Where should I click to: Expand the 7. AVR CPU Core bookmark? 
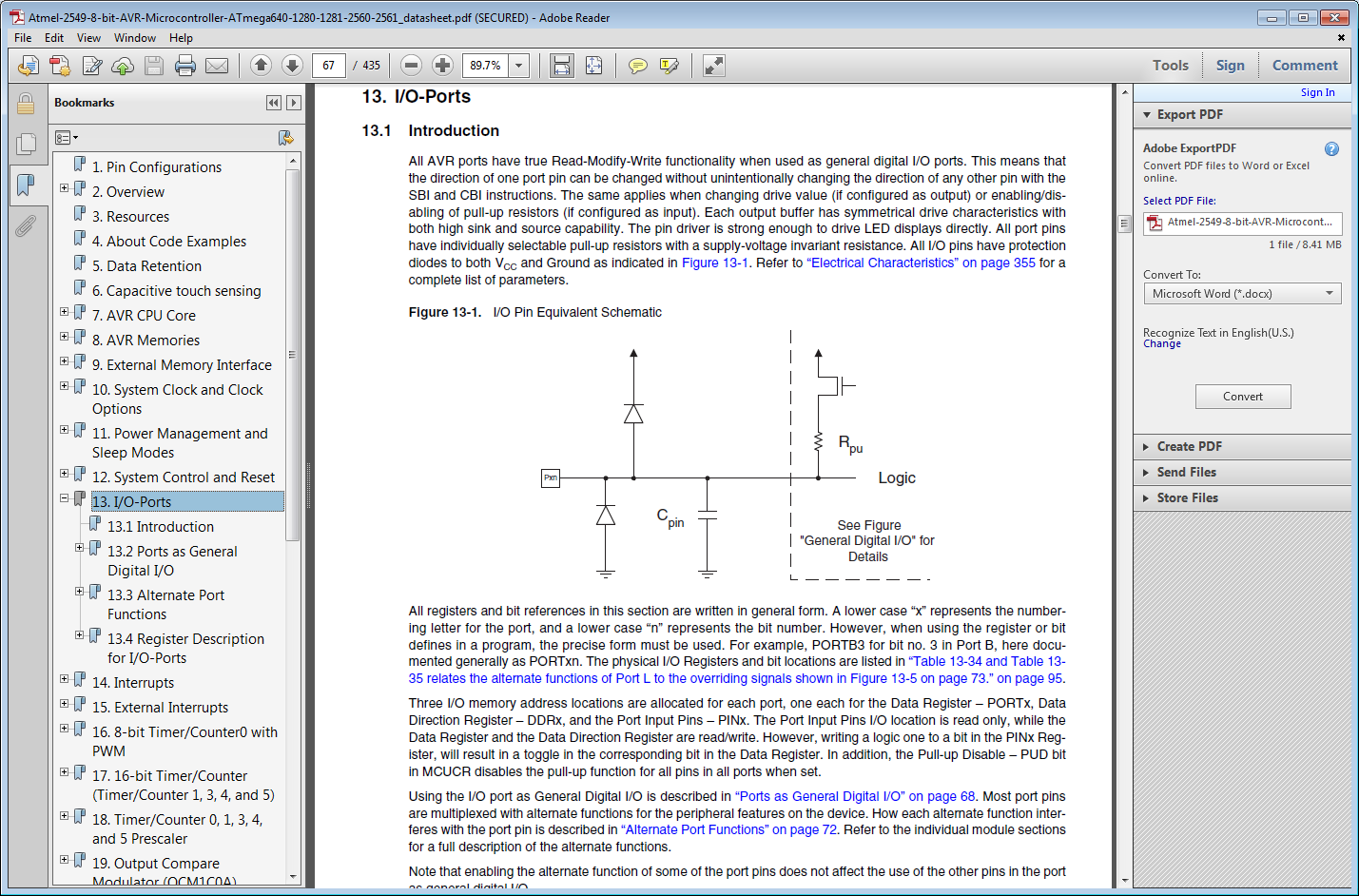65,312
